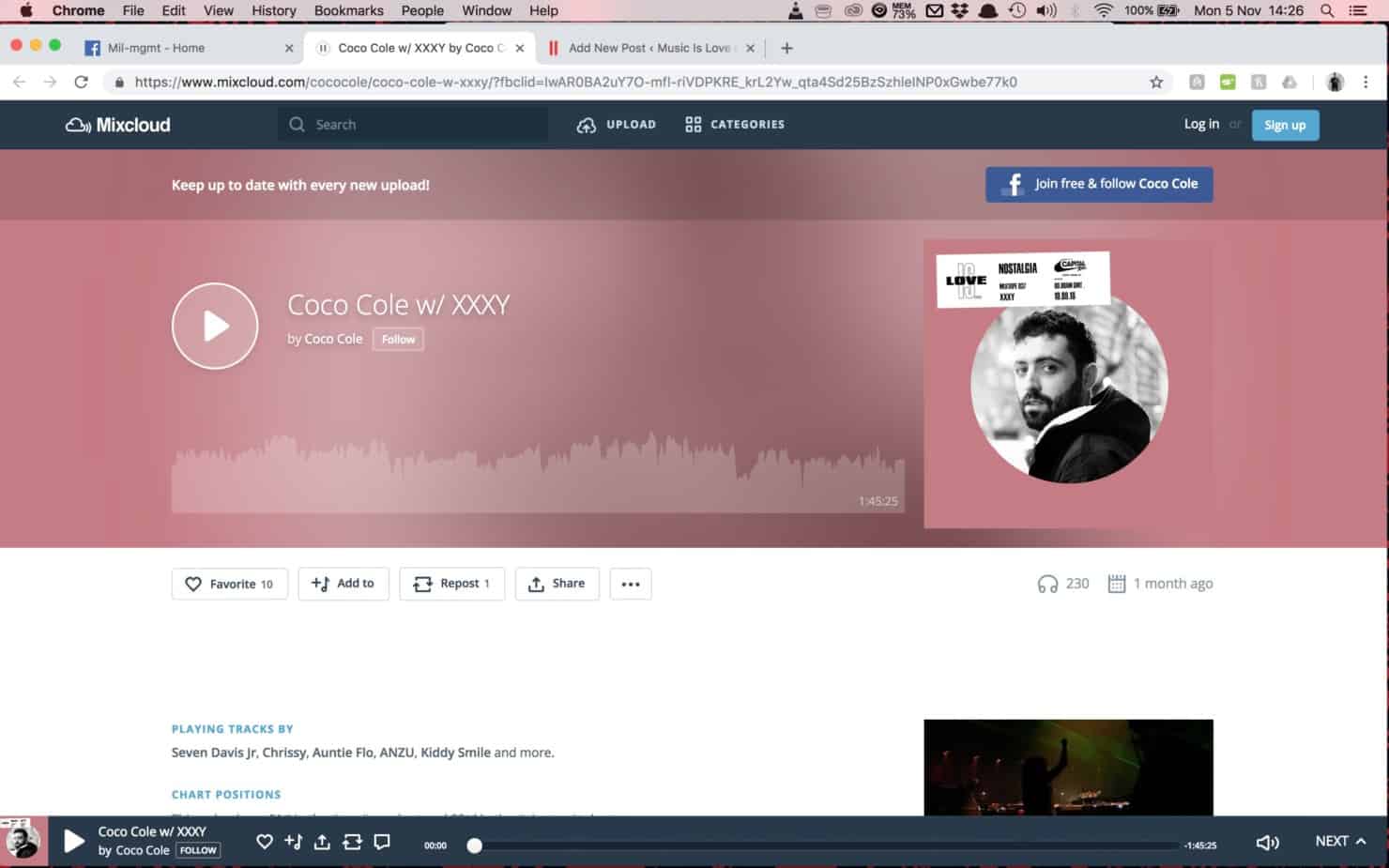
Task: Open Chrome three-dot menu
Action: click(x=1366, y=82)
